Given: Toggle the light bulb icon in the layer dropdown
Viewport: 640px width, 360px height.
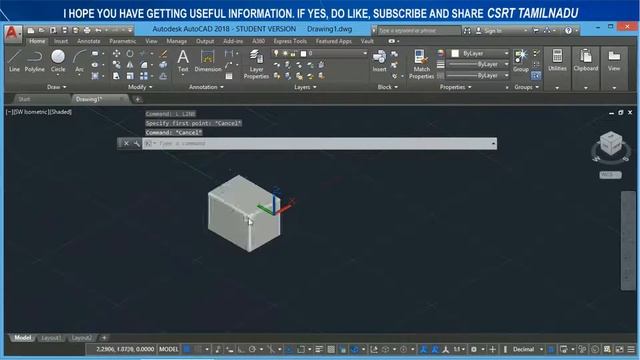Looking at the screenshot, I should pyautogui.click(x=276, y=53).
